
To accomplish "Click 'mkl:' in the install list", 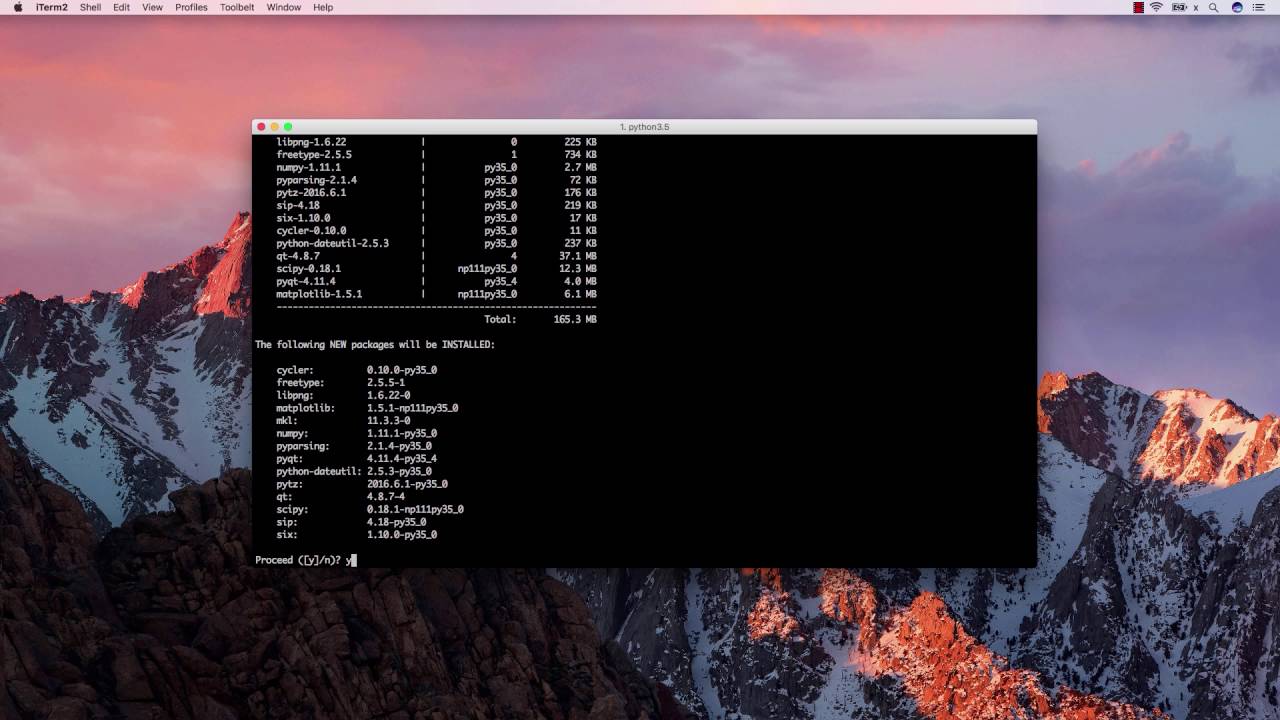I will coord(287,421).
